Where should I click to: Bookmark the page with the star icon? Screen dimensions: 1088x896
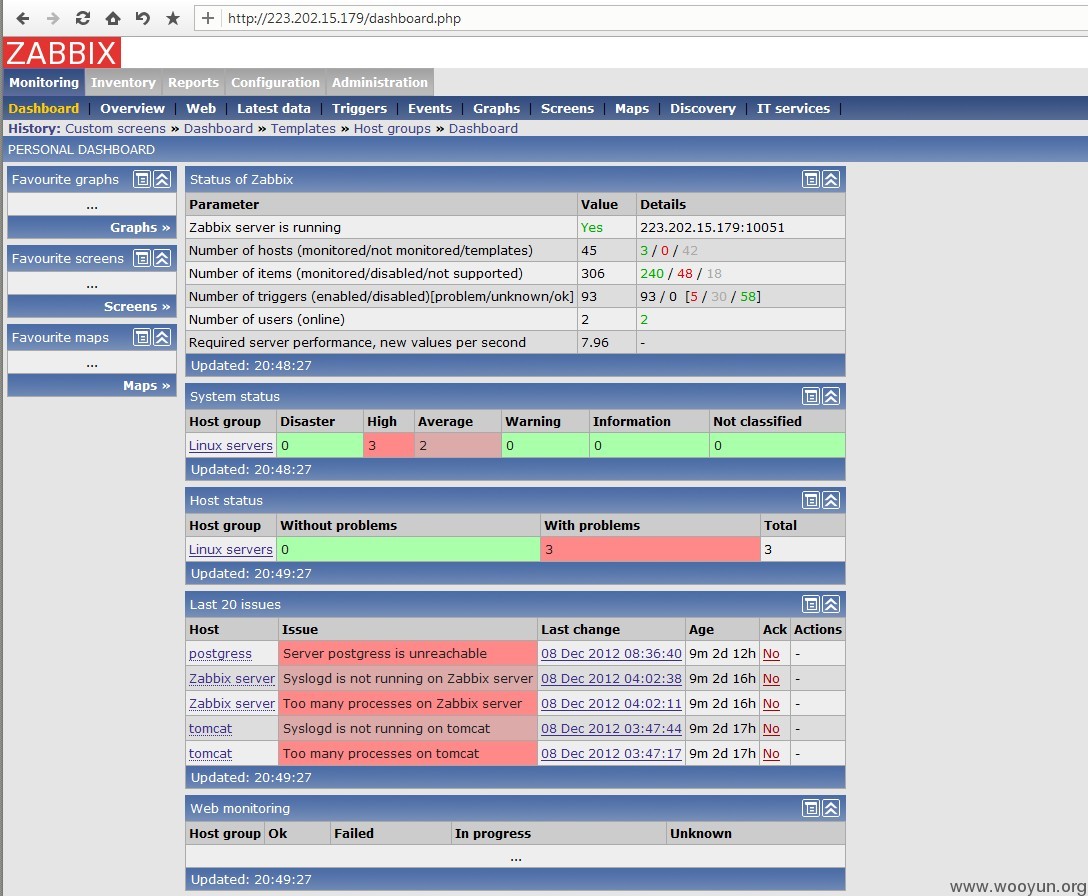[173, 18]
